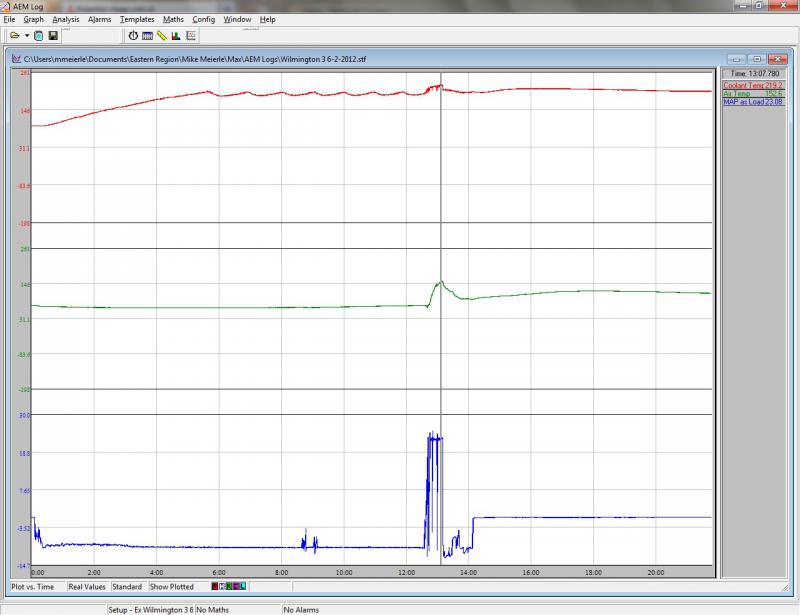Click the XY plot toolbar icon
800x615 pixels.
(x=190, y=36)
